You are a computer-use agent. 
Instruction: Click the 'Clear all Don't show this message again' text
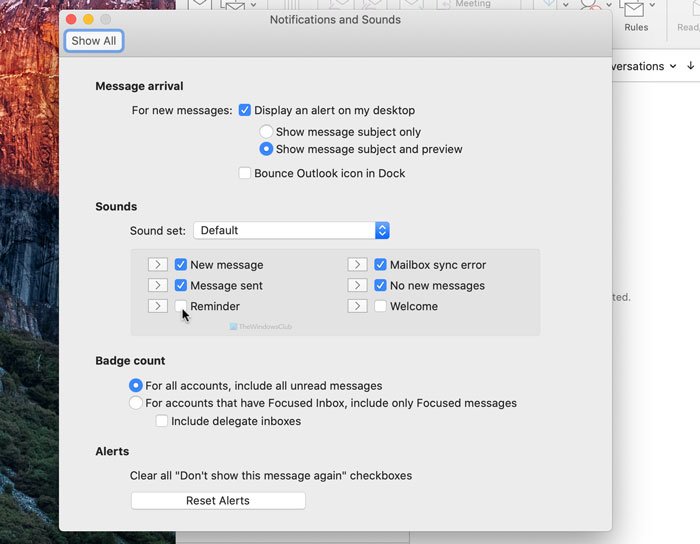[271, 476]
